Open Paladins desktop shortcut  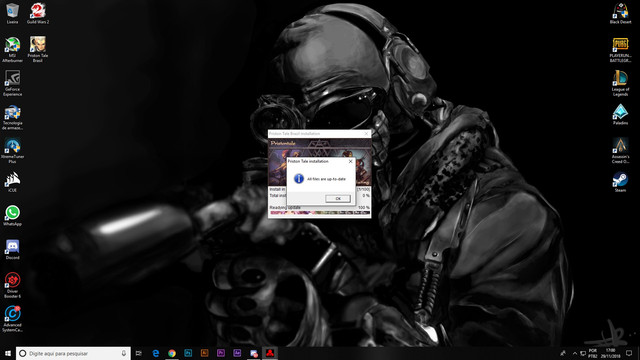coord(620,114)
